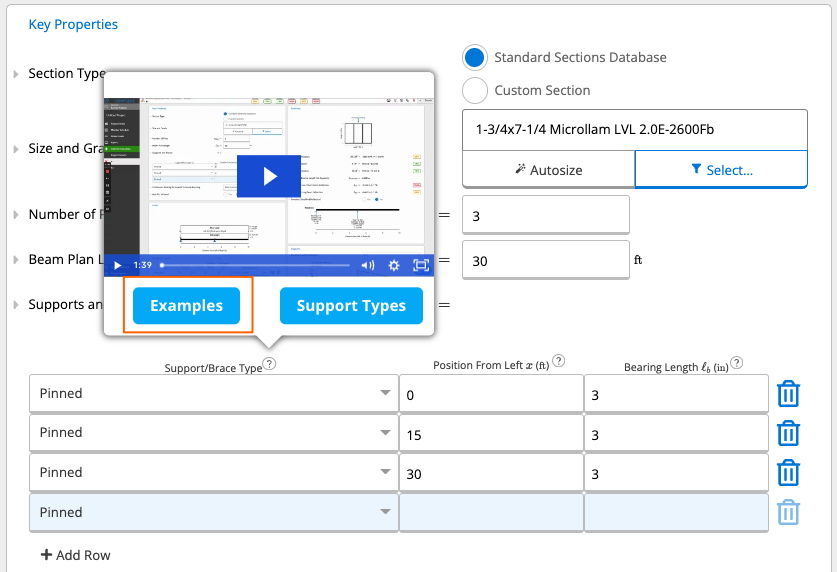Viewport: 837px width, 572px height.
Task: Open help for Position From Left column
Action: tap(558, 361)
